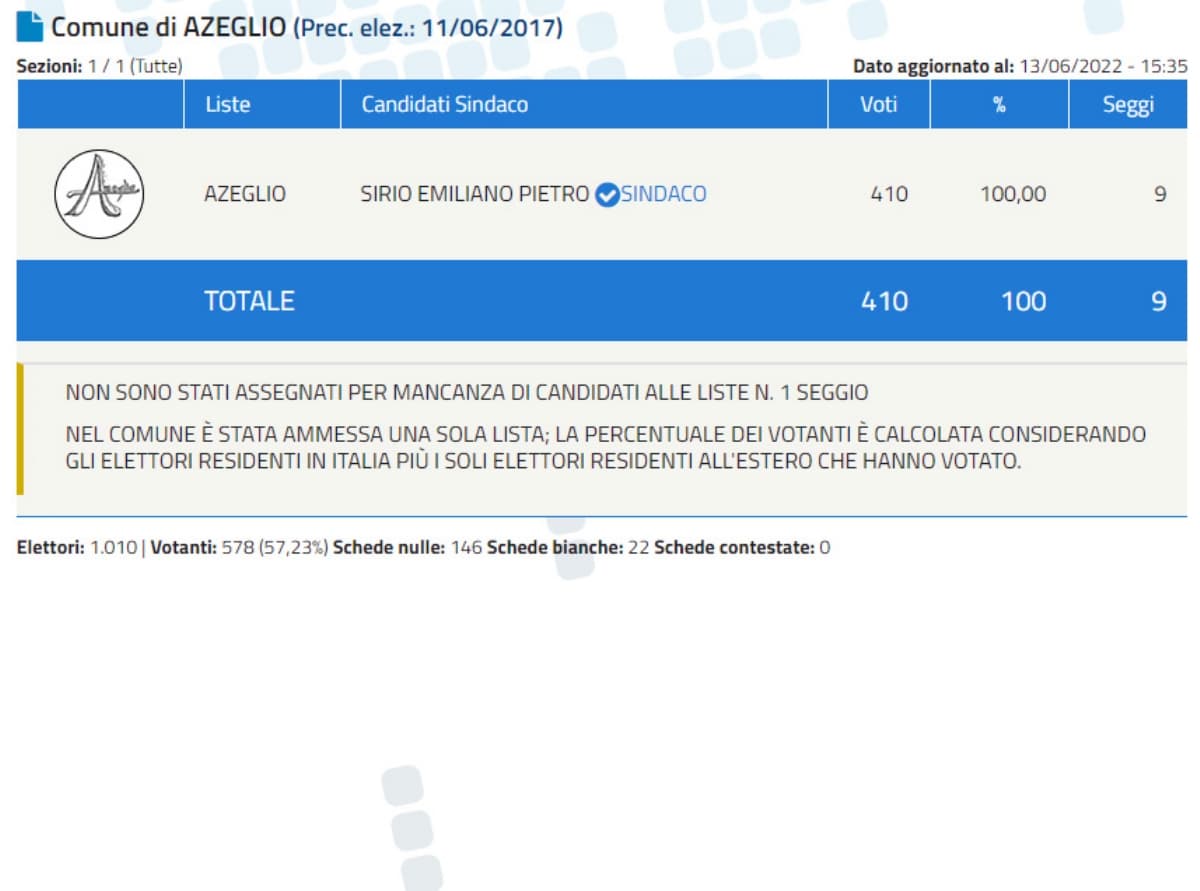Click the Voti column header

878,104
